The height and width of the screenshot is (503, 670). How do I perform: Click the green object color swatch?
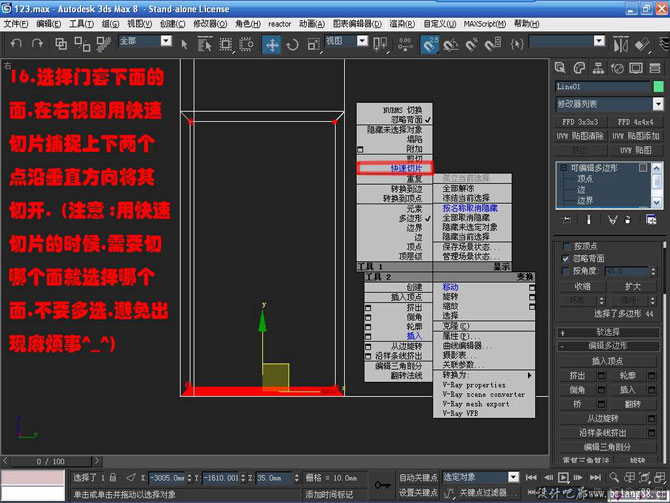pyautogui.click(x=658, y=87)
